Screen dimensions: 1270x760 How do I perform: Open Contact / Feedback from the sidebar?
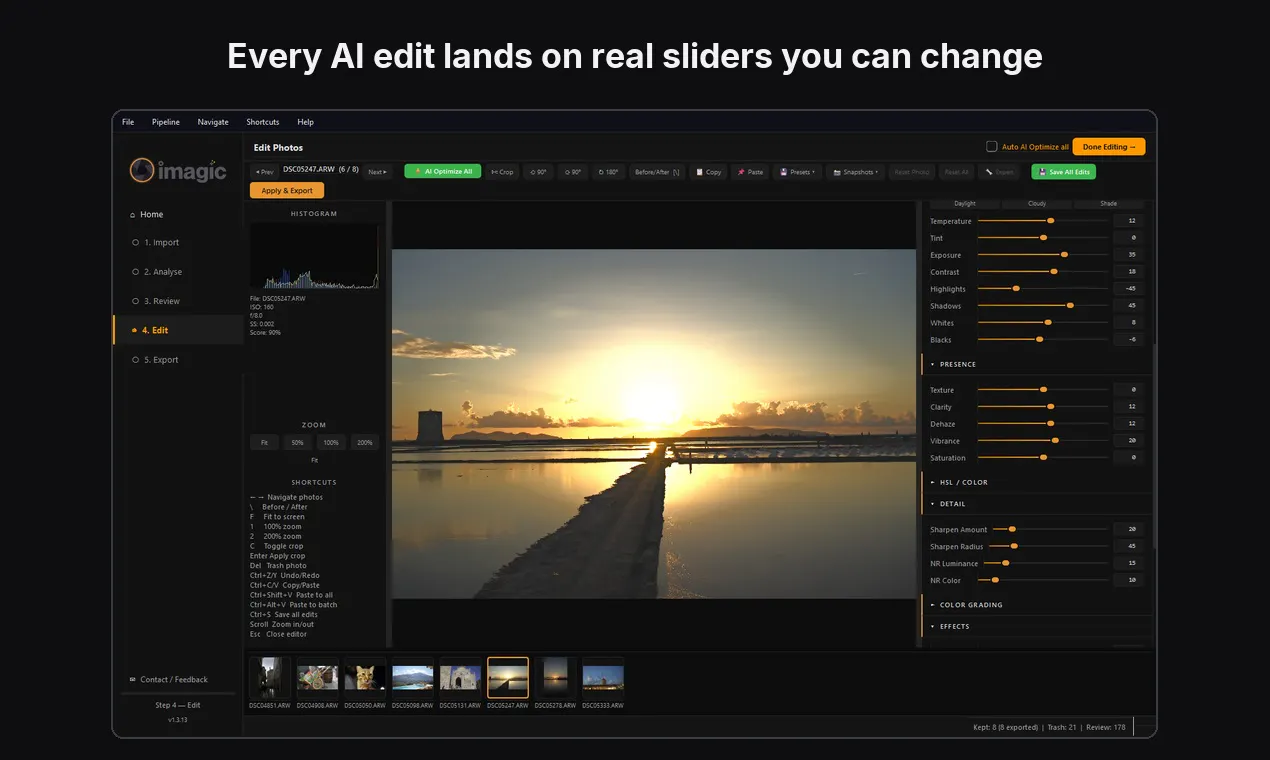[168, 680]
